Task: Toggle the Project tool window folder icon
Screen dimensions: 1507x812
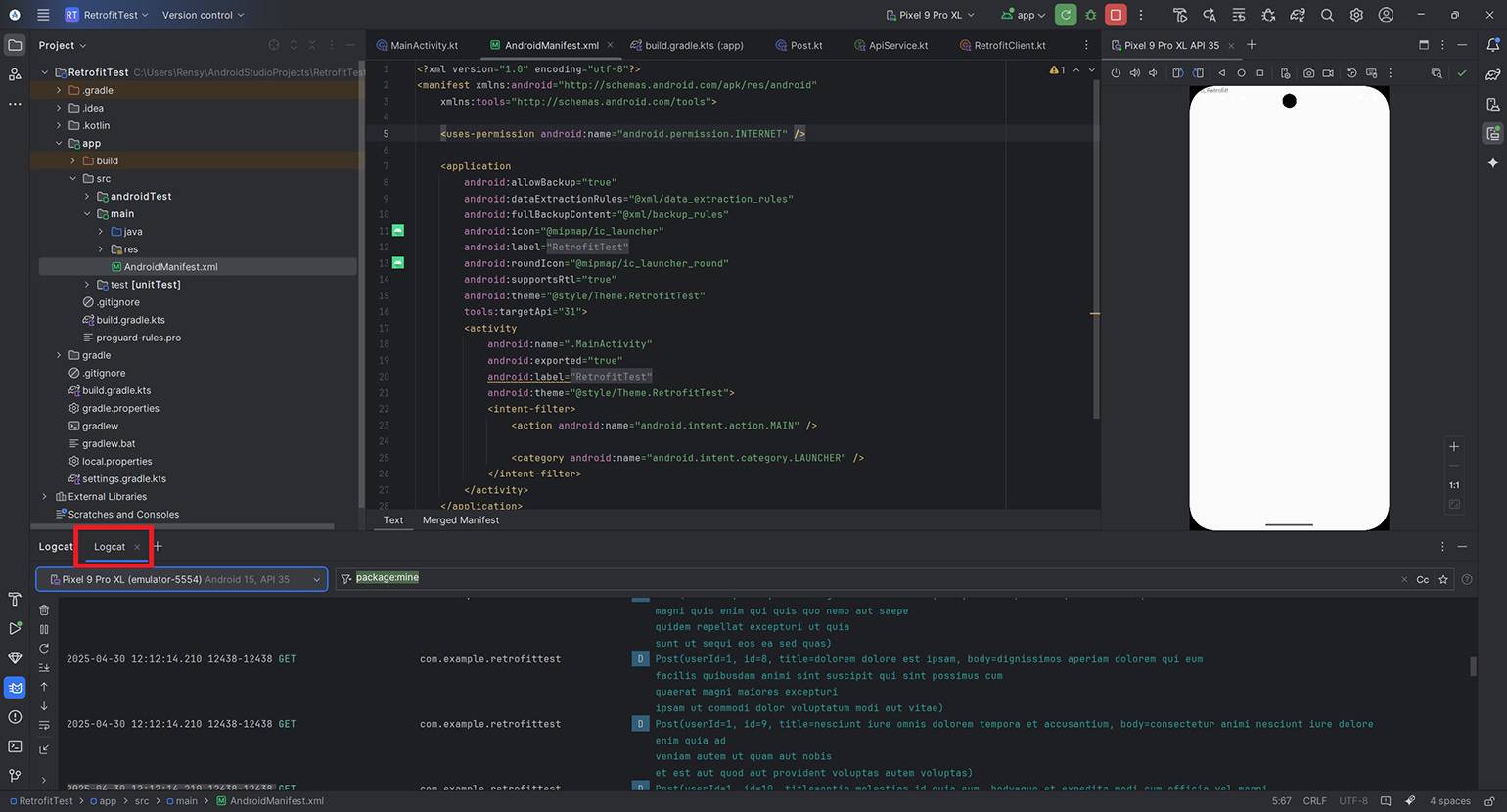Action: 15,45
